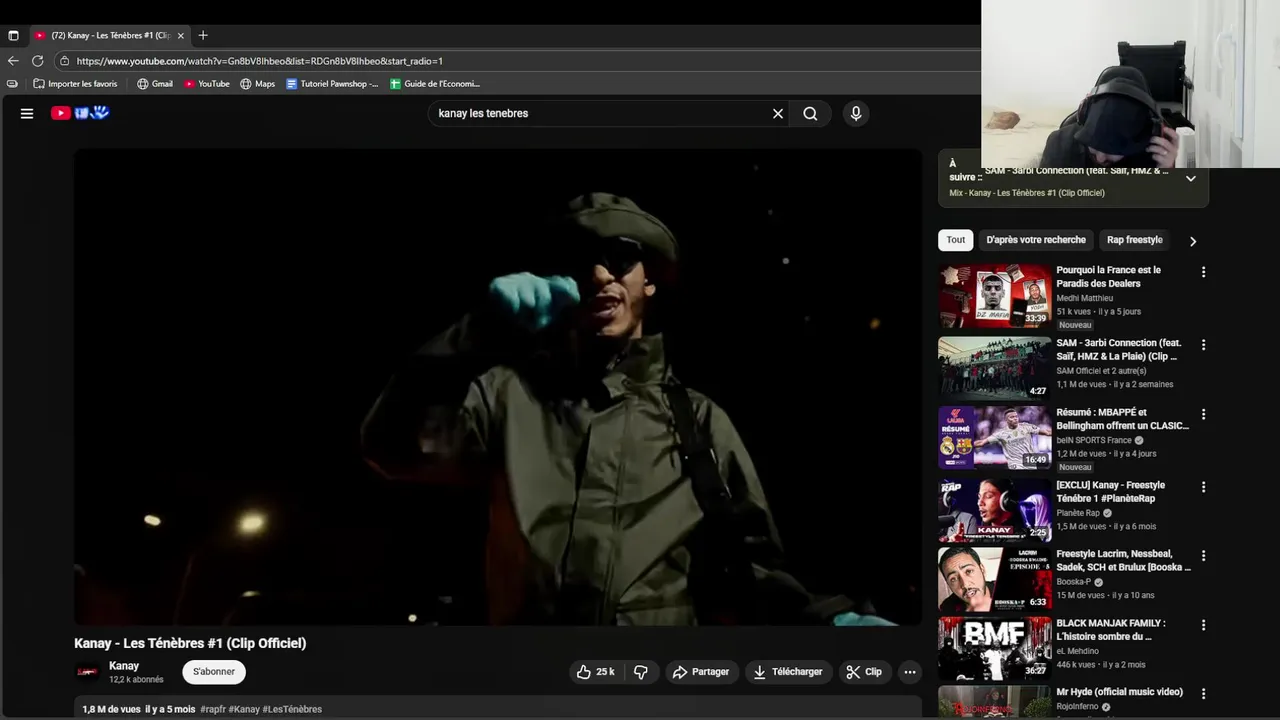Image resolution: width=1280 pixels, height=720 pixels.
Task: Open Medhi Matthieu channel name
Action: 1085,298
